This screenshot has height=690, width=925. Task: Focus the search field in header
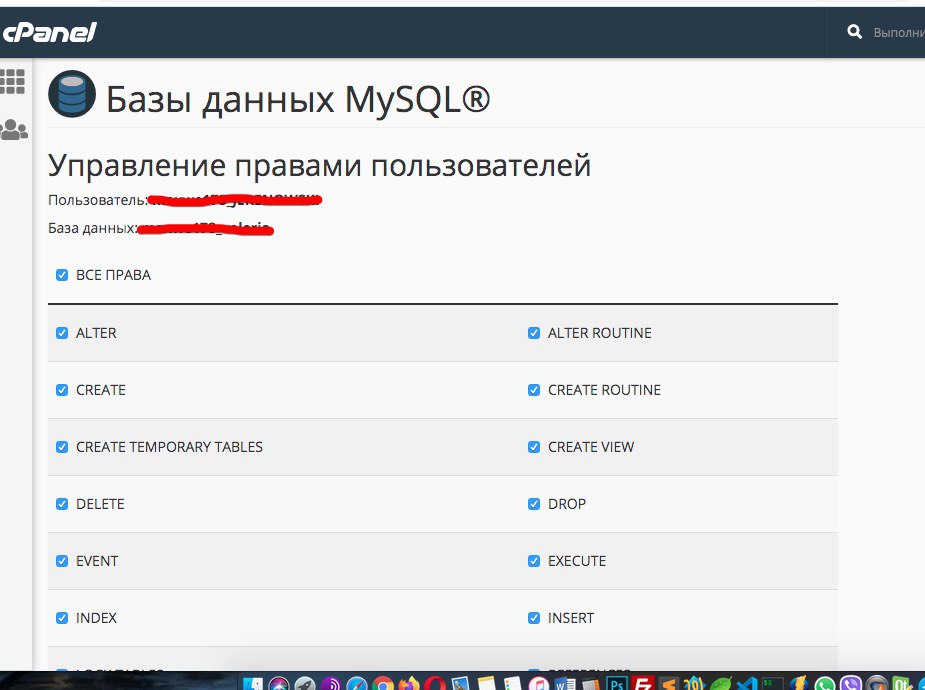[x=898, y=32]
